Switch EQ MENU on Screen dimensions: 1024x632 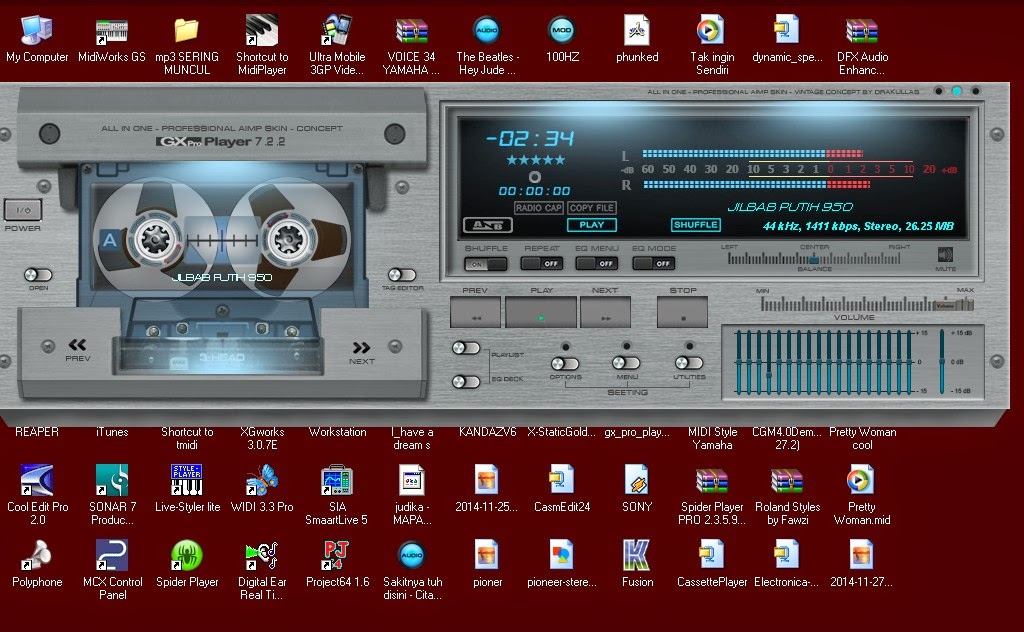597,264
